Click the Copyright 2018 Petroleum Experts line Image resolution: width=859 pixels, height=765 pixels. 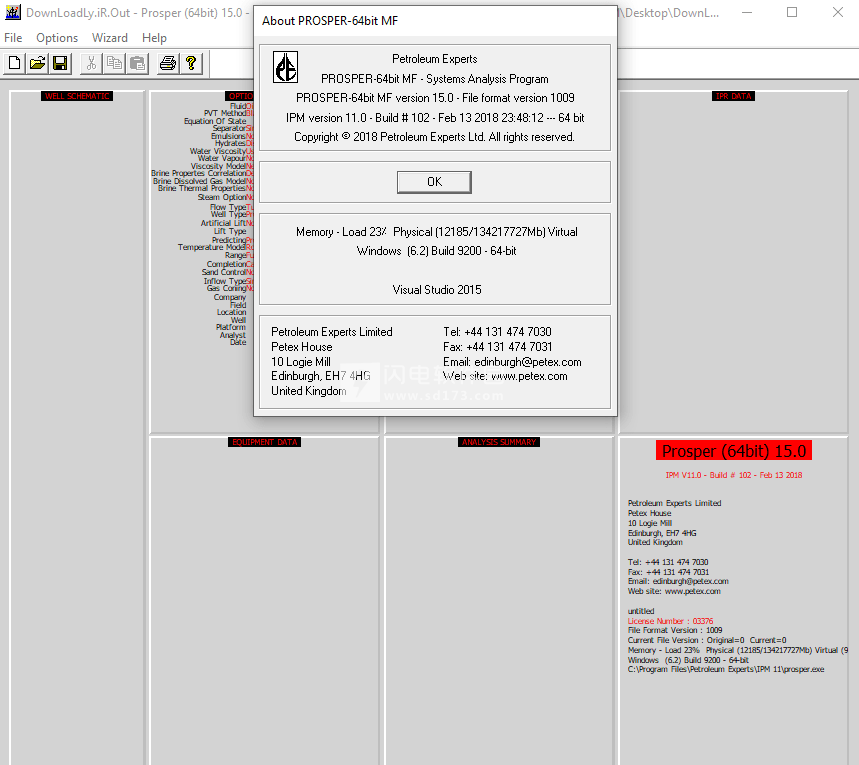(x=434, y=136)
